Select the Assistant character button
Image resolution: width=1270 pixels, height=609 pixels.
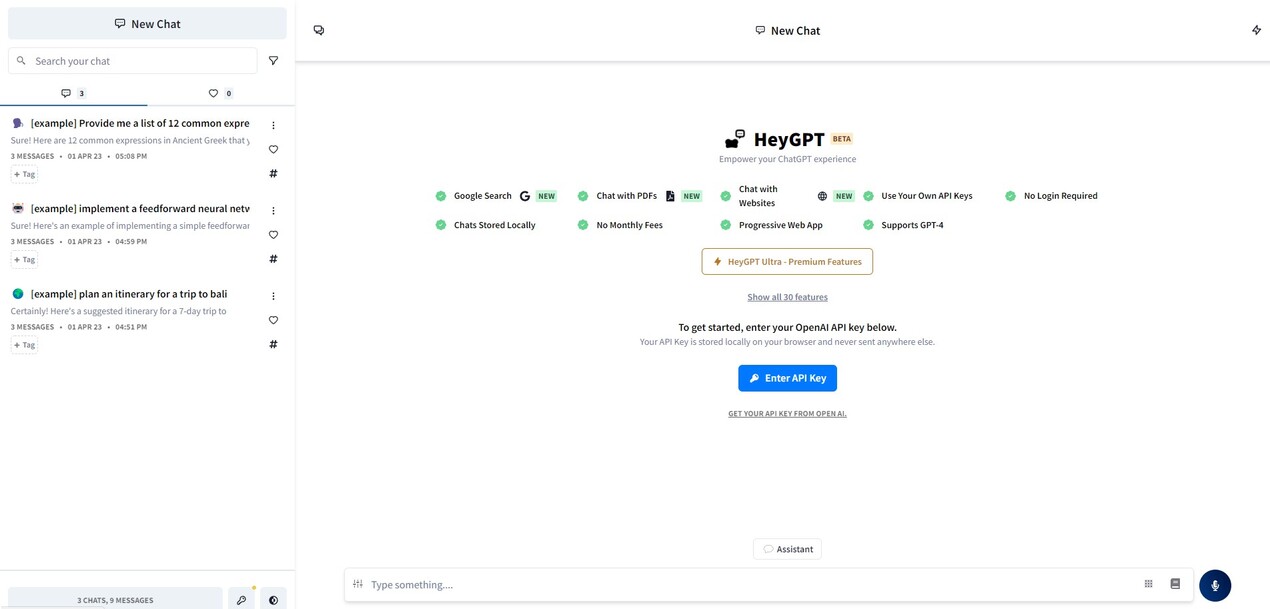pos(788,549)
